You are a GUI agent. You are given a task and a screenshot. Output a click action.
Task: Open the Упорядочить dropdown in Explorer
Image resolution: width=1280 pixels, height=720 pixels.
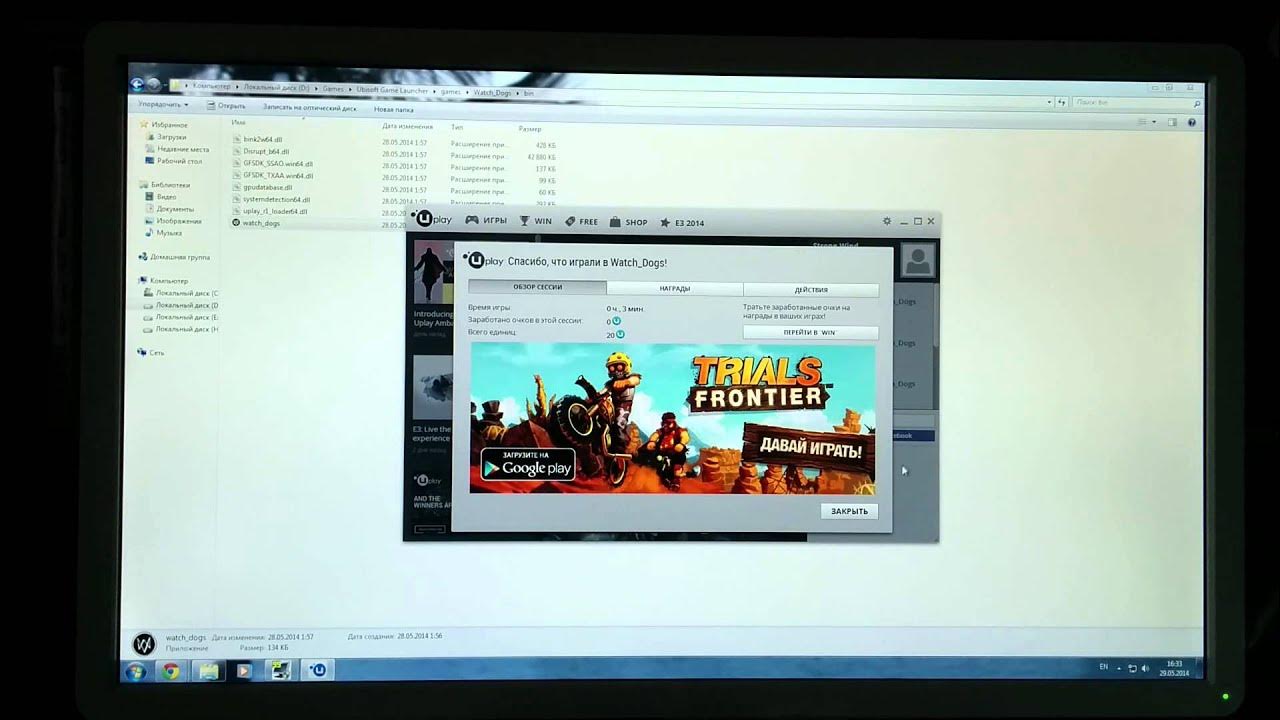tap(163, 104)
